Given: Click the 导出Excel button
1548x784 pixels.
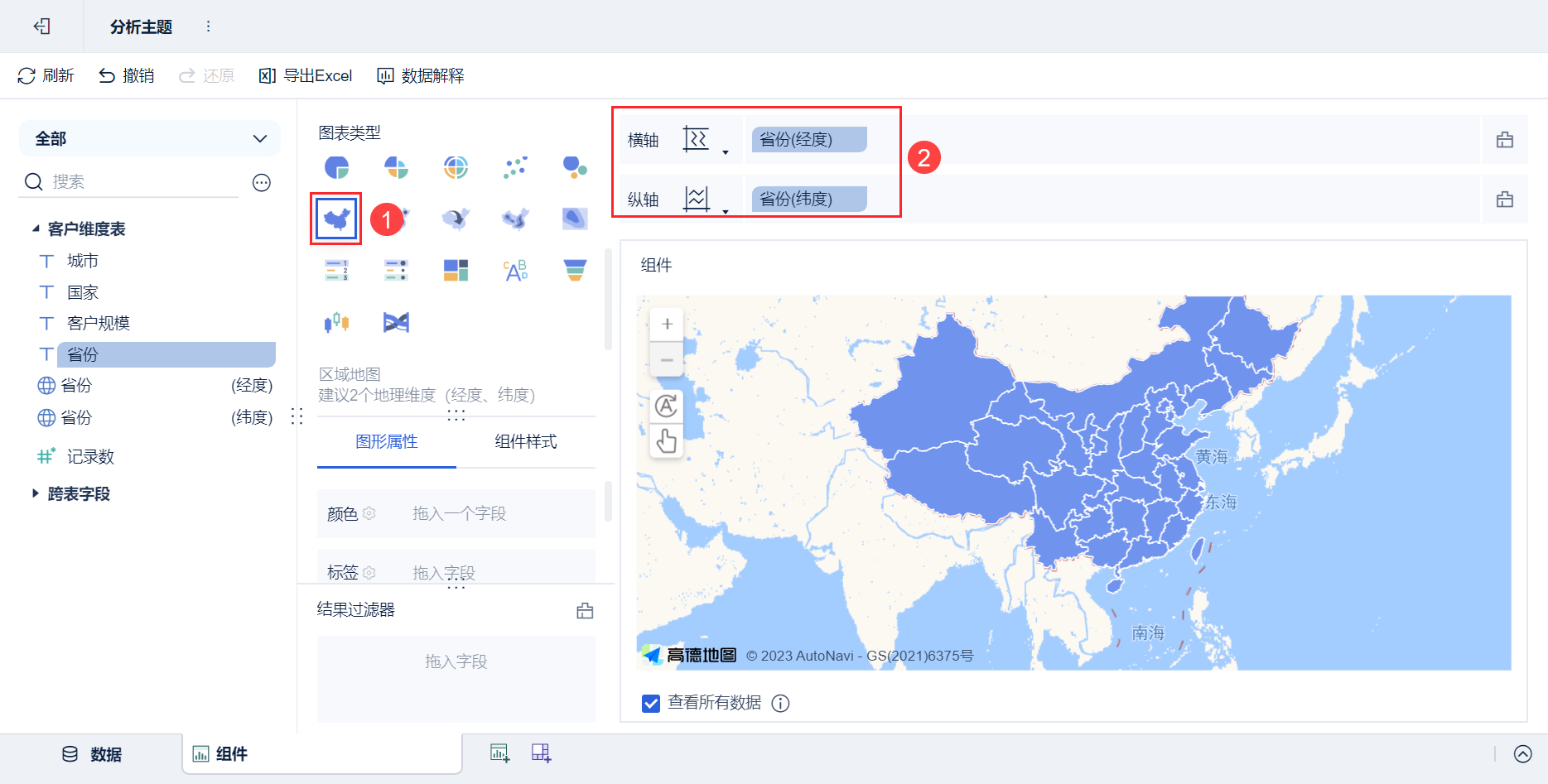Looking at the screenshot, I should click(x=306, y=76).
